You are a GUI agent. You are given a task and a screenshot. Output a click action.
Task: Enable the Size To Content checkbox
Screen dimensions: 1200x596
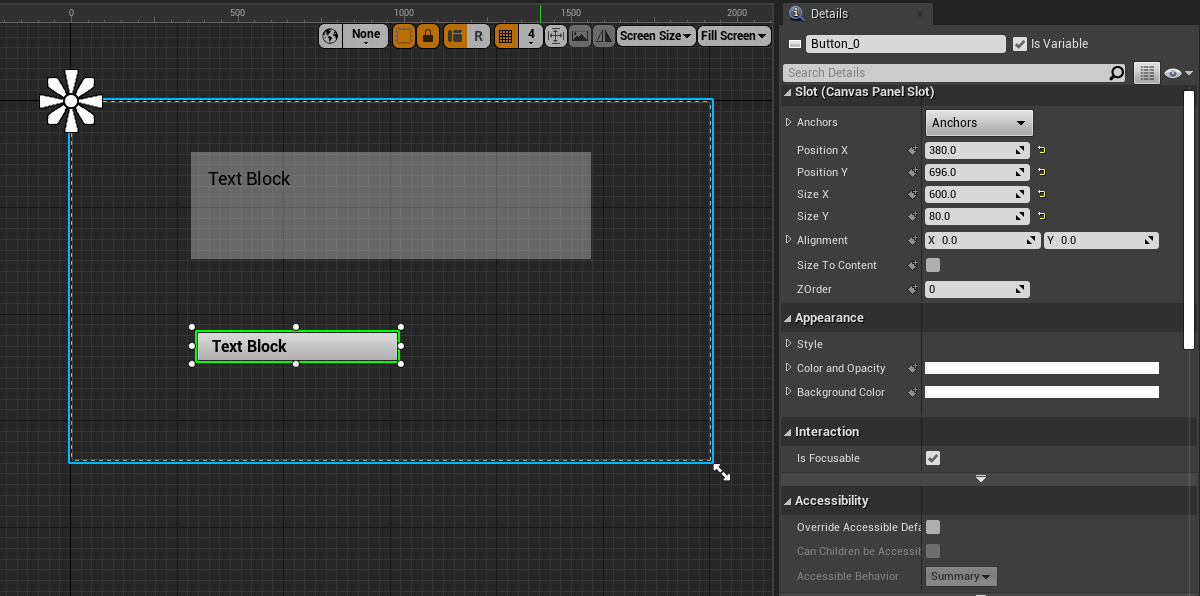pos(933,265)
